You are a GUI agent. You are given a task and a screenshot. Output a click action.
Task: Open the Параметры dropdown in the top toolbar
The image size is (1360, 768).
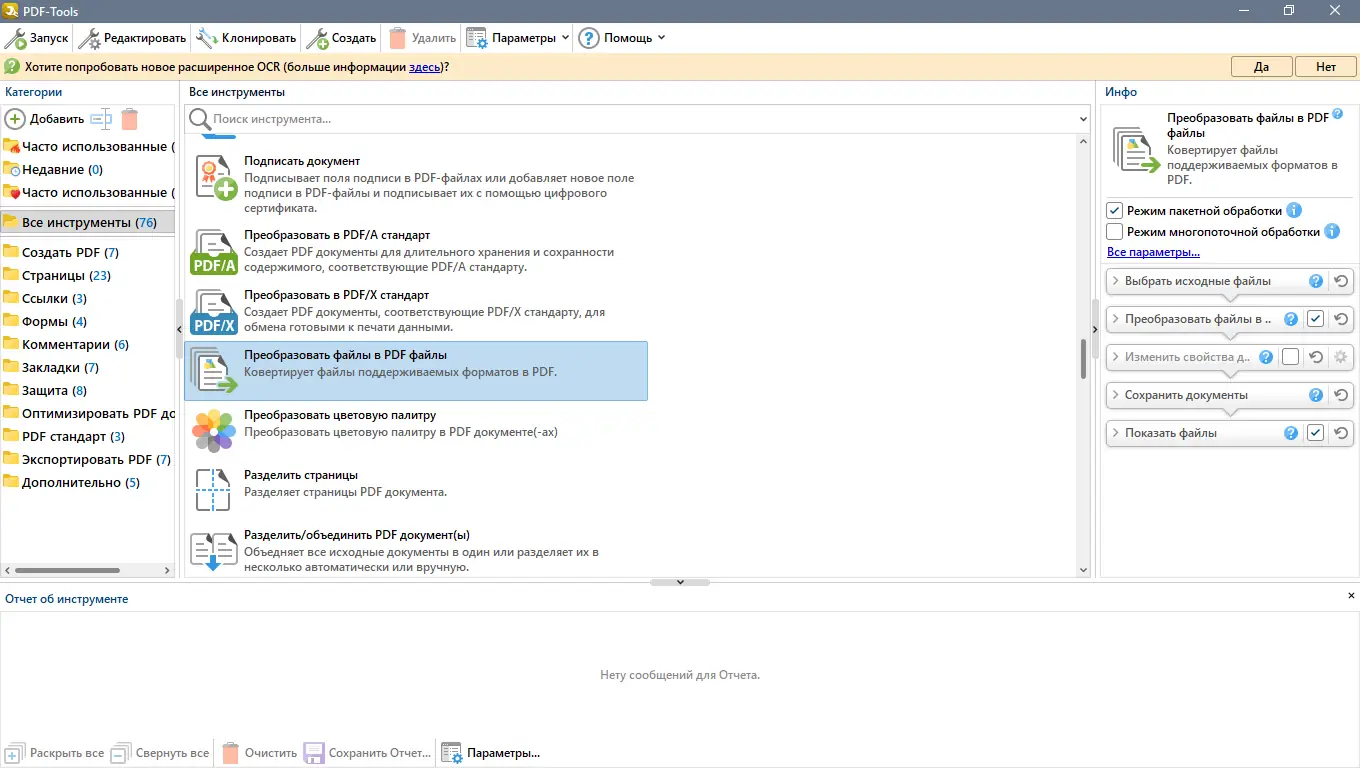click(518, 38)
